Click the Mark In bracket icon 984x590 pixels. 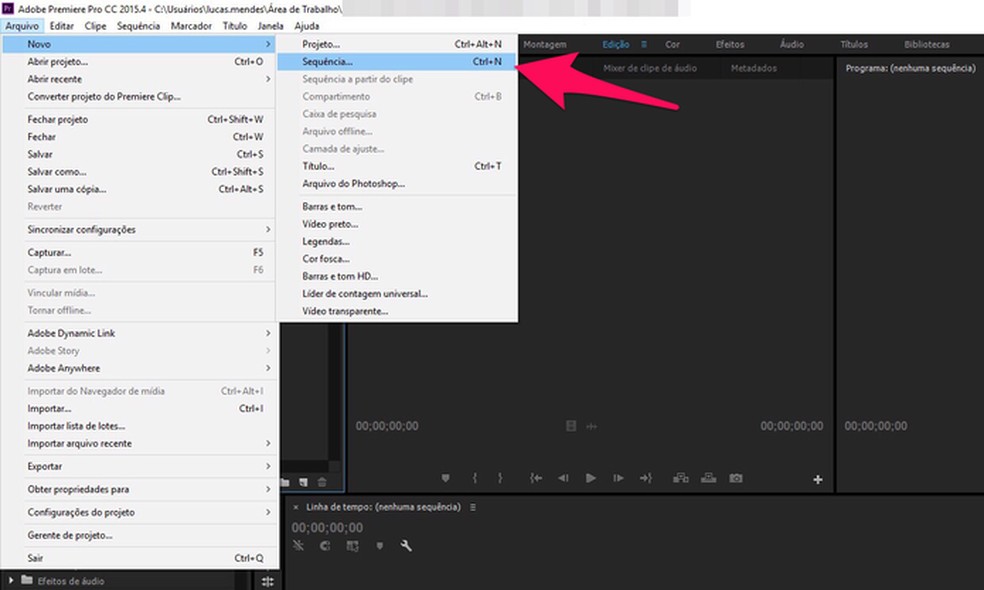tap(474, 479)
